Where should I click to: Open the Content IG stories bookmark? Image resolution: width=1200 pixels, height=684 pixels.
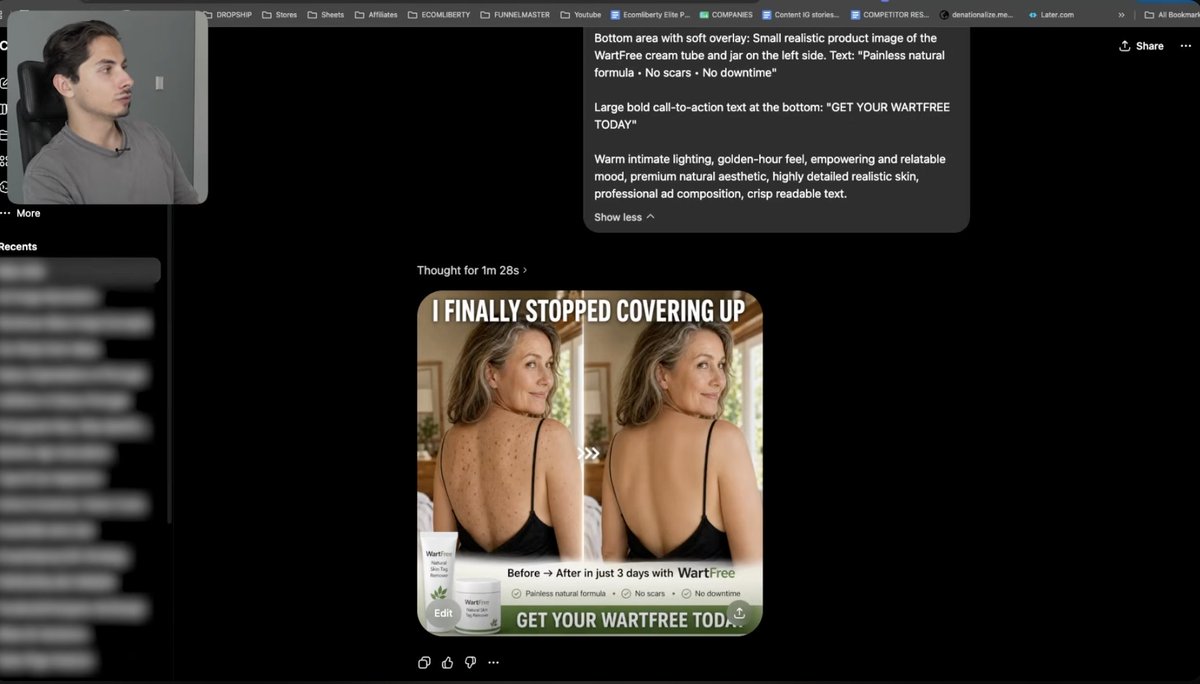click(800, 15)
